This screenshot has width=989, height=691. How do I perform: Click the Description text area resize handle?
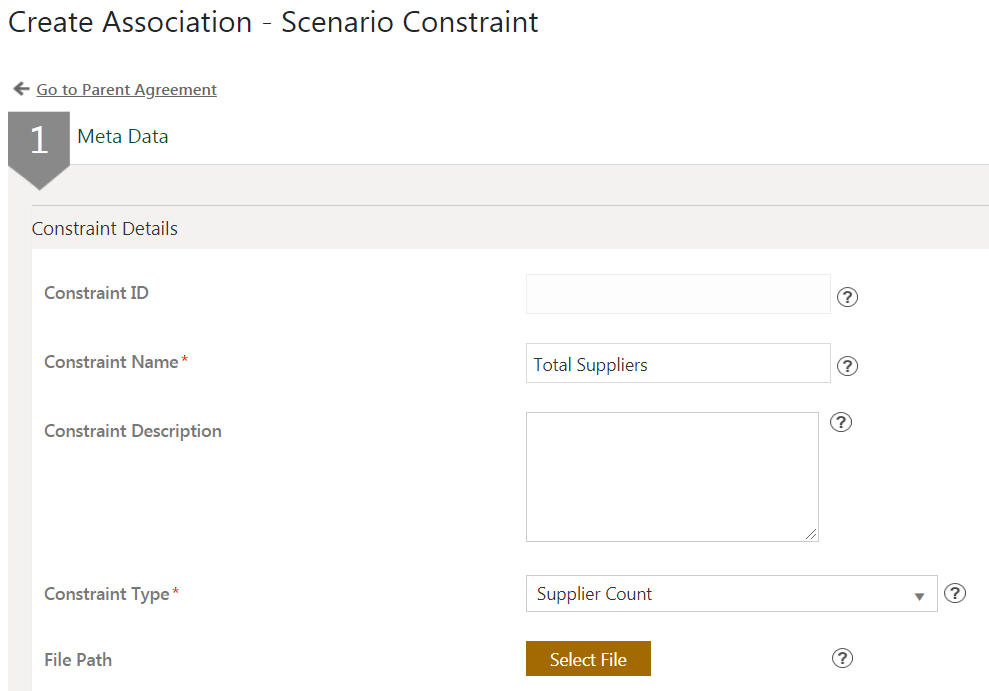[x=811, y=534]
